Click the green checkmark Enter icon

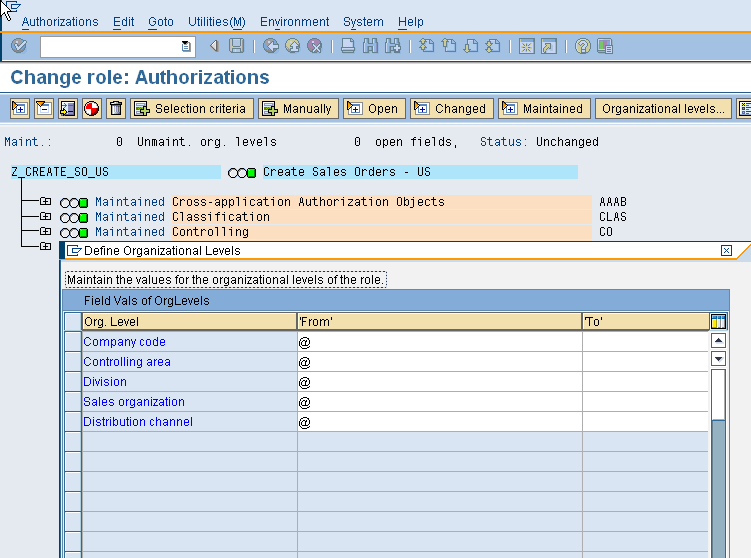19,46
